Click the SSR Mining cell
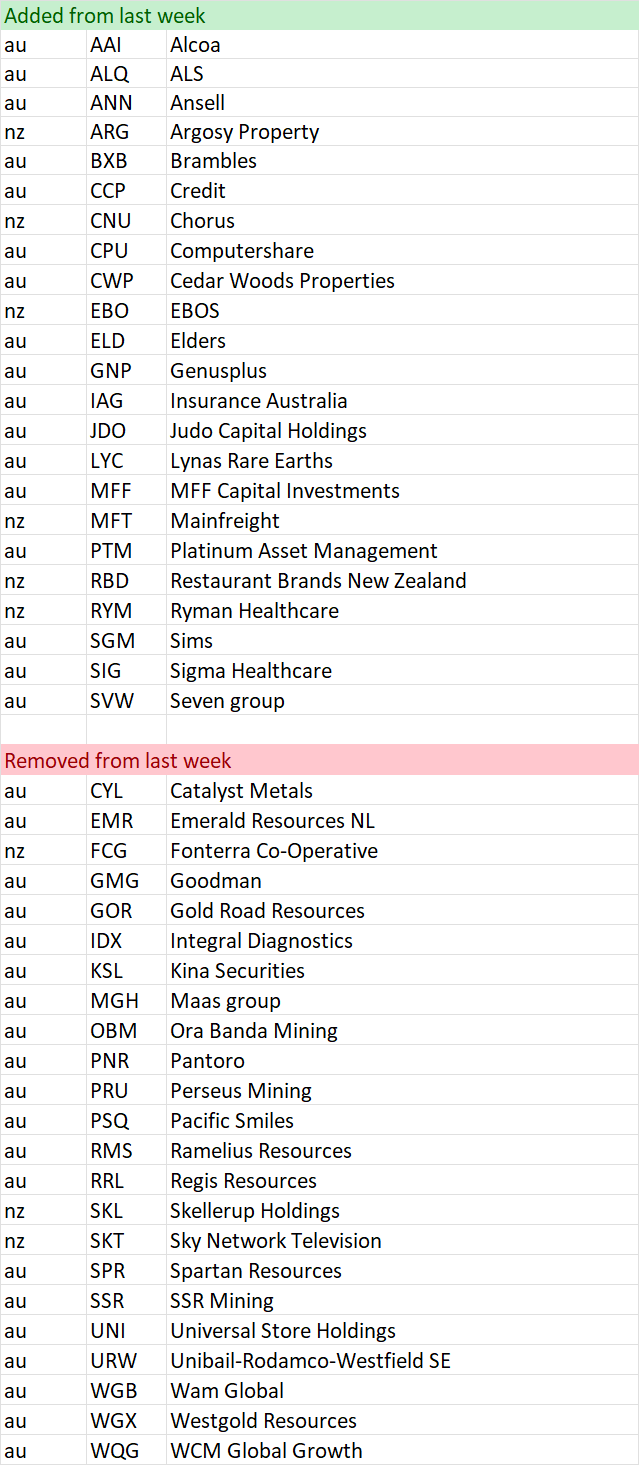639x1465 pixels. coord(402,1300)
